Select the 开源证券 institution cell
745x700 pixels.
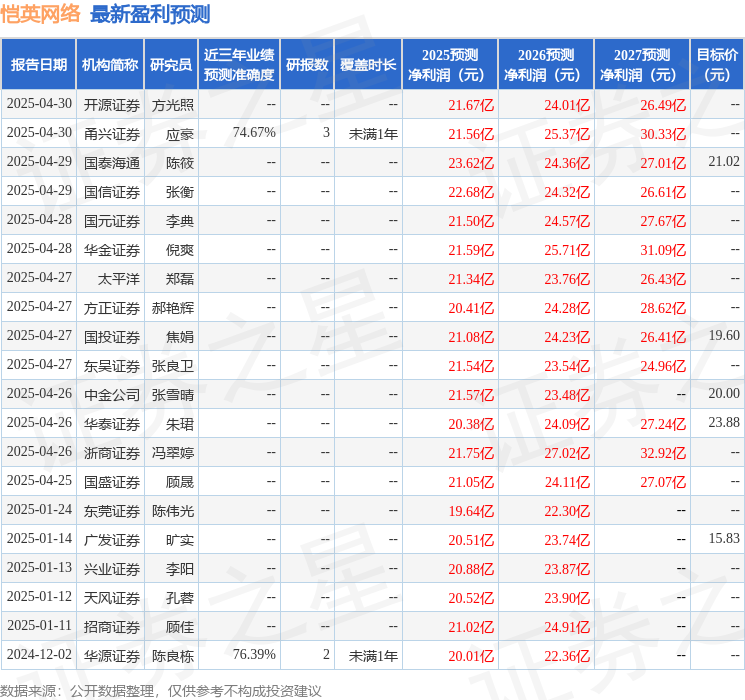(x=112, y=105)
